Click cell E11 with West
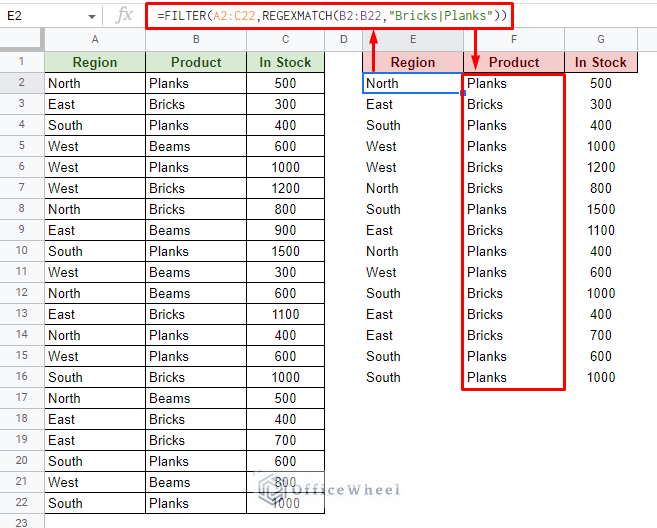The height and width of the screenshot is (528, 657). click(413, 272)
